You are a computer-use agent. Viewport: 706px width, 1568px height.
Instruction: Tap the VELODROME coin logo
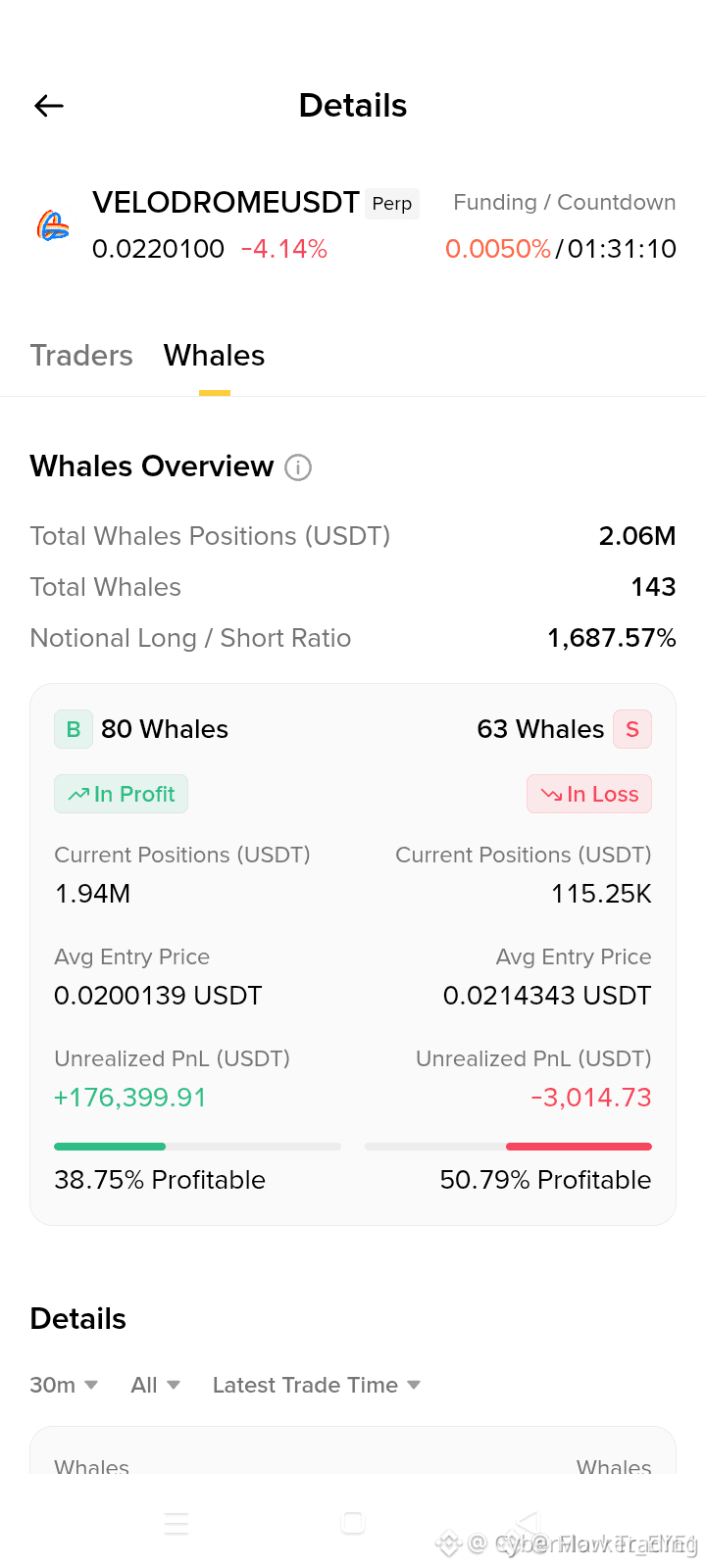pyautogui.click(x=53, y=226)
